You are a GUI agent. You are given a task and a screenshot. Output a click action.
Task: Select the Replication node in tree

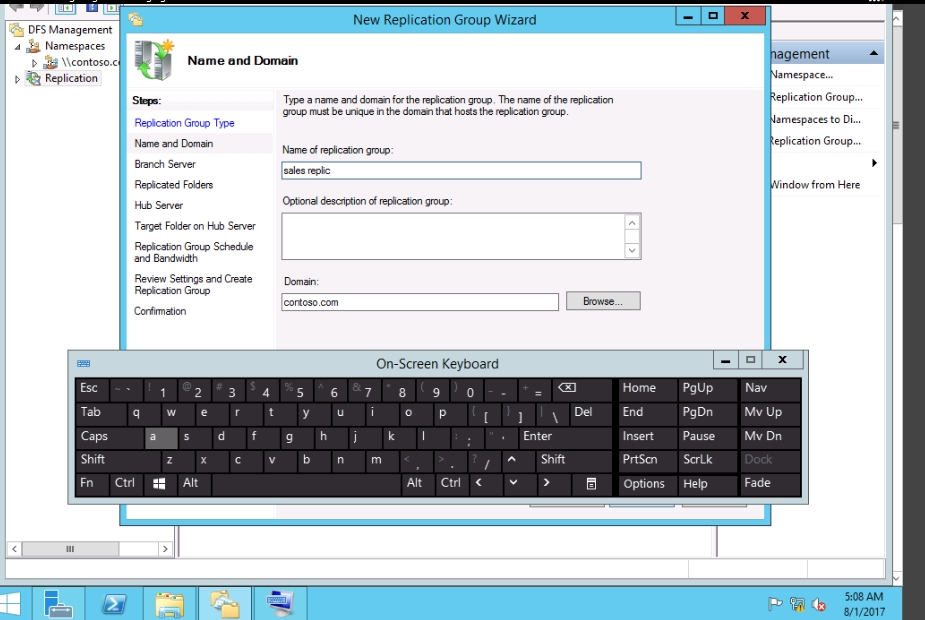71,78
